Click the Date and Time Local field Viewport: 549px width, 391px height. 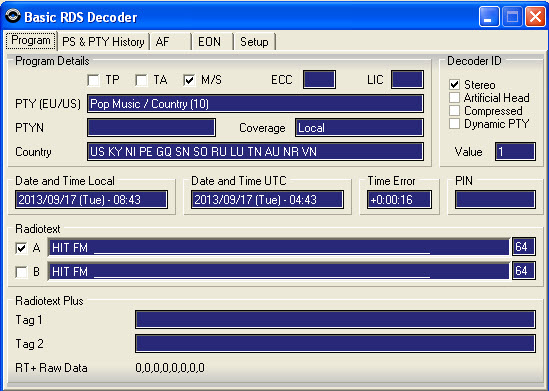(91, 200)
